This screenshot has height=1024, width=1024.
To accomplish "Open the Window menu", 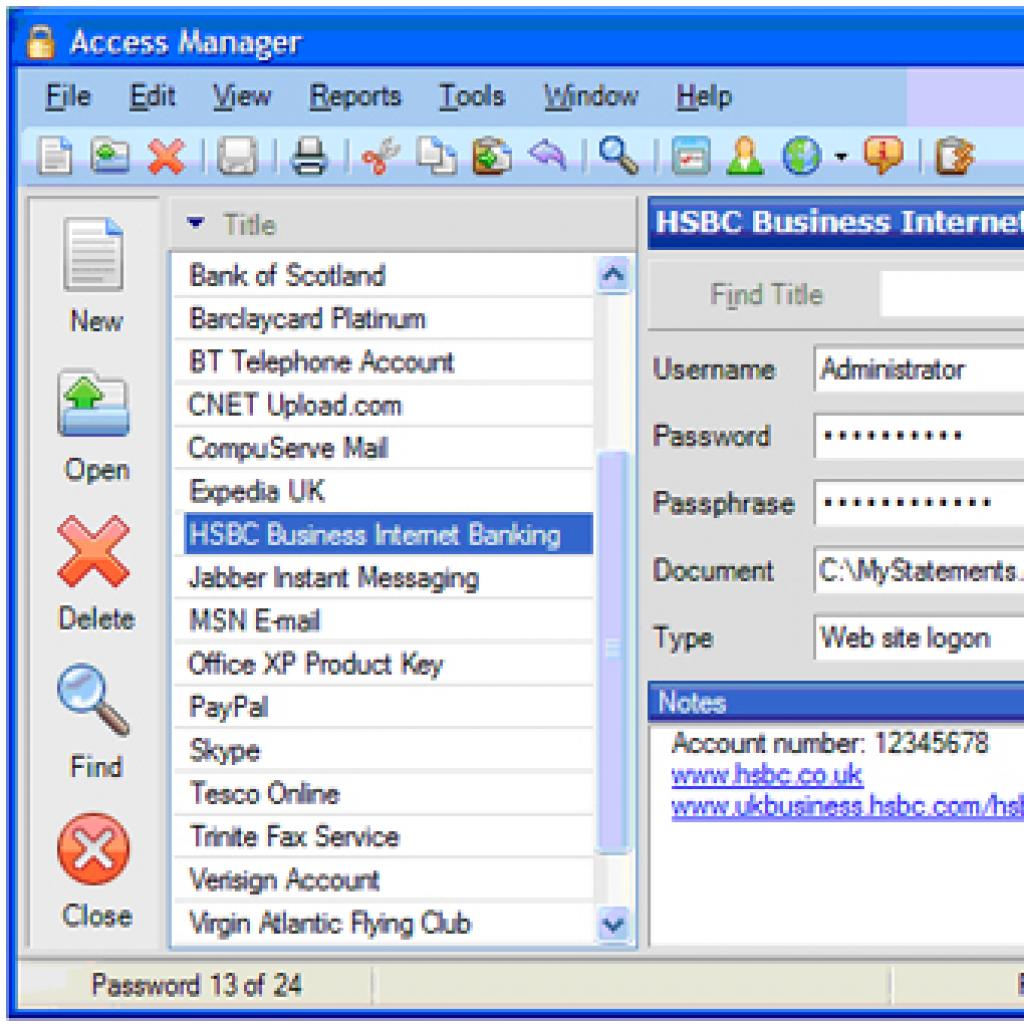I will point(591,97).
